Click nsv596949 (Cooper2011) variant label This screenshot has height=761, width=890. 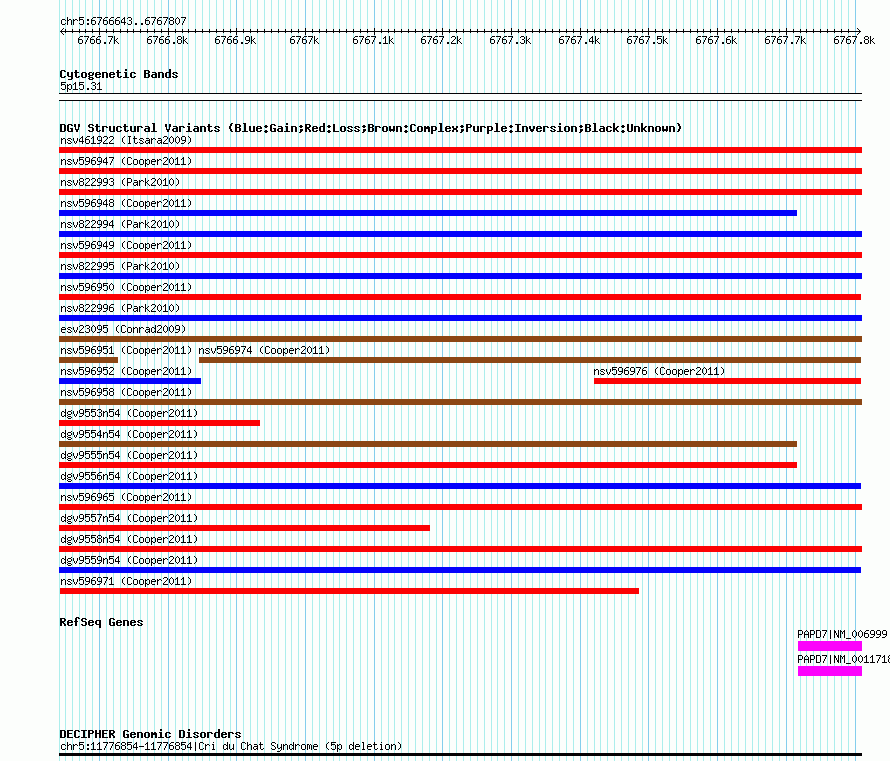126,245
